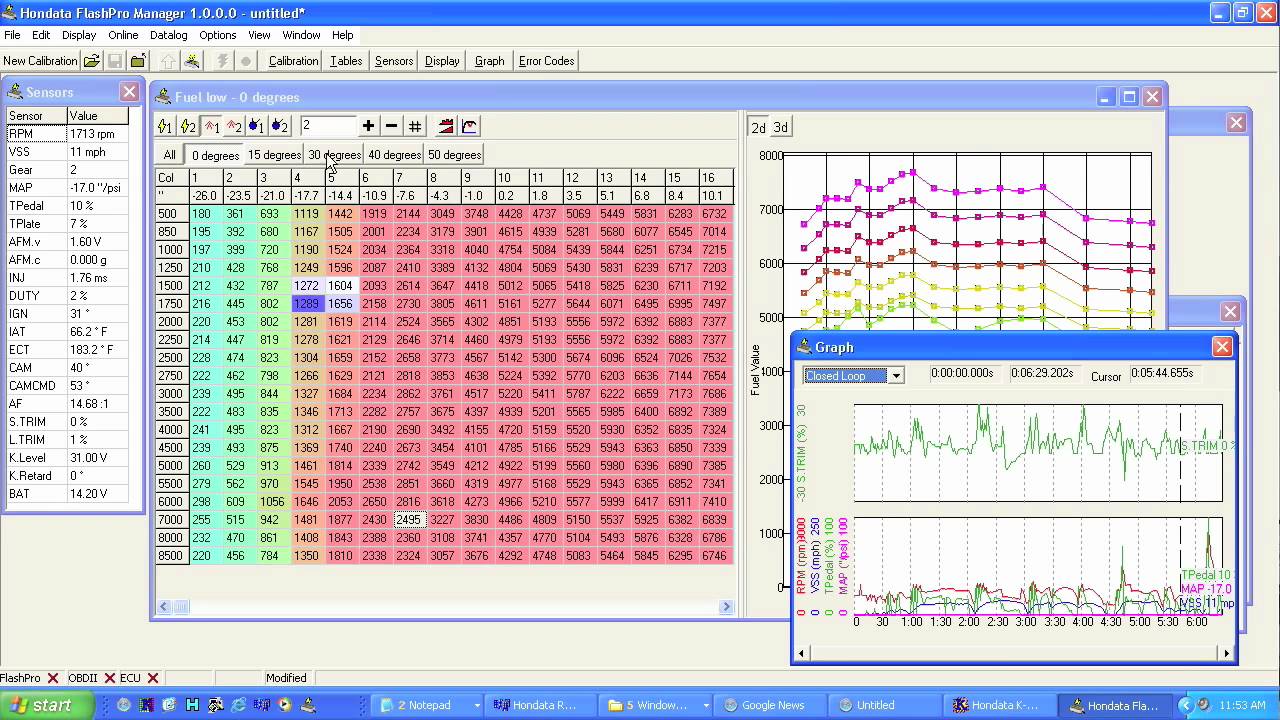This screenshot has height=720, width=1280.
Task: Select the ignition table 2 icon
Action: tap(188, 126)
